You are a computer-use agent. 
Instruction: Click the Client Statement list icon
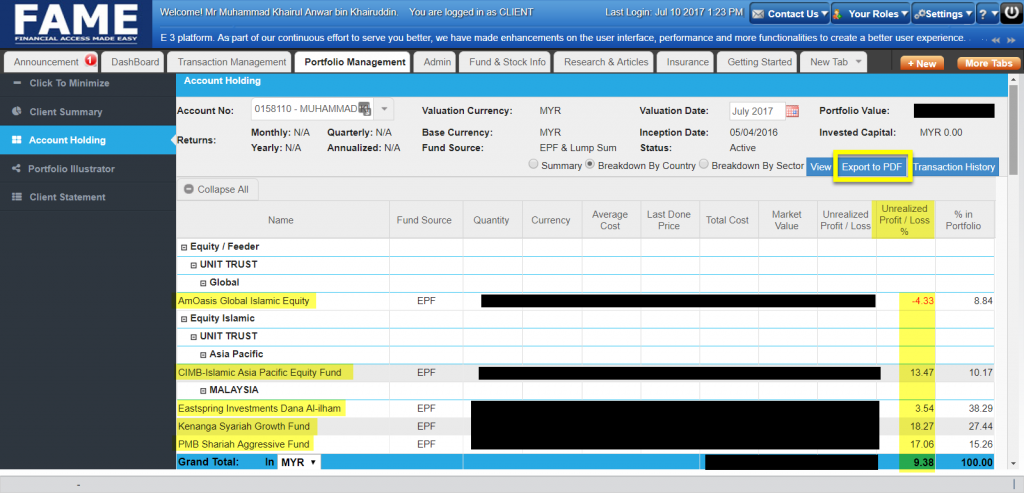click(16, 197)
